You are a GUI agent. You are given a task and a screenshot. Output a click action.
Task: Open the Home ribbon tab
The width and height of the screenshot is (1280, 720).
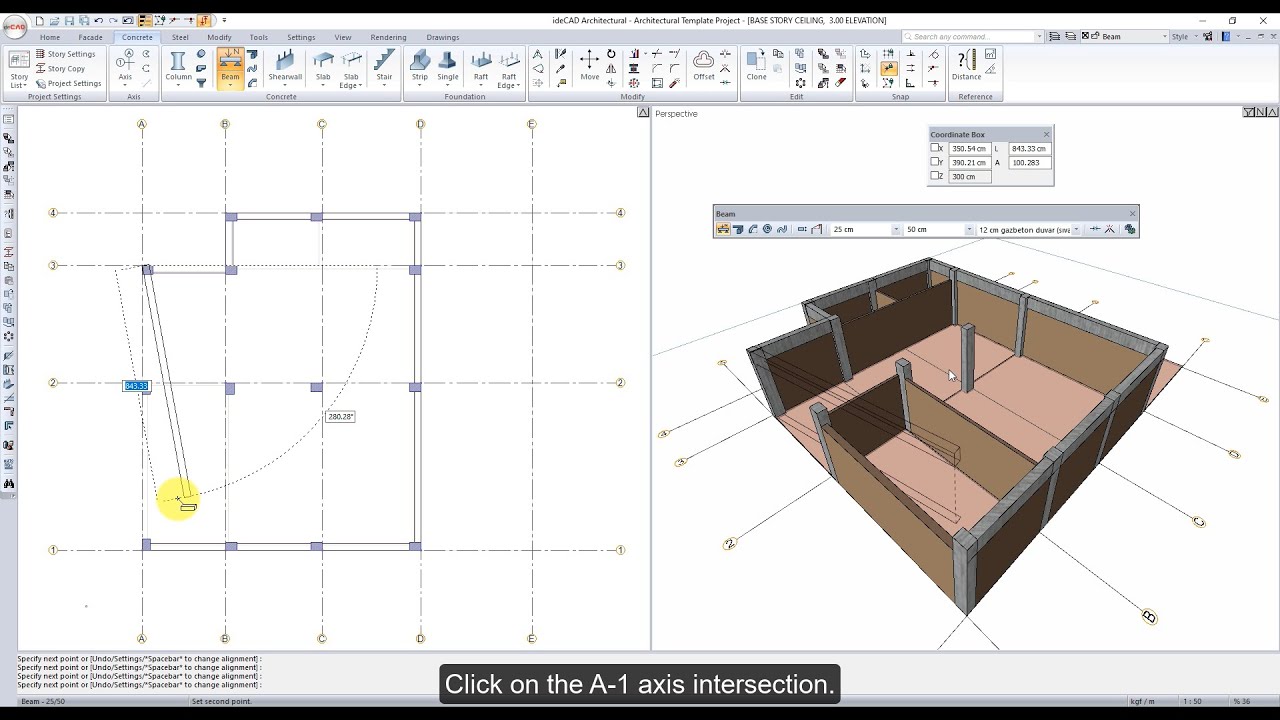pyautogui.click(x=50, y=37)
